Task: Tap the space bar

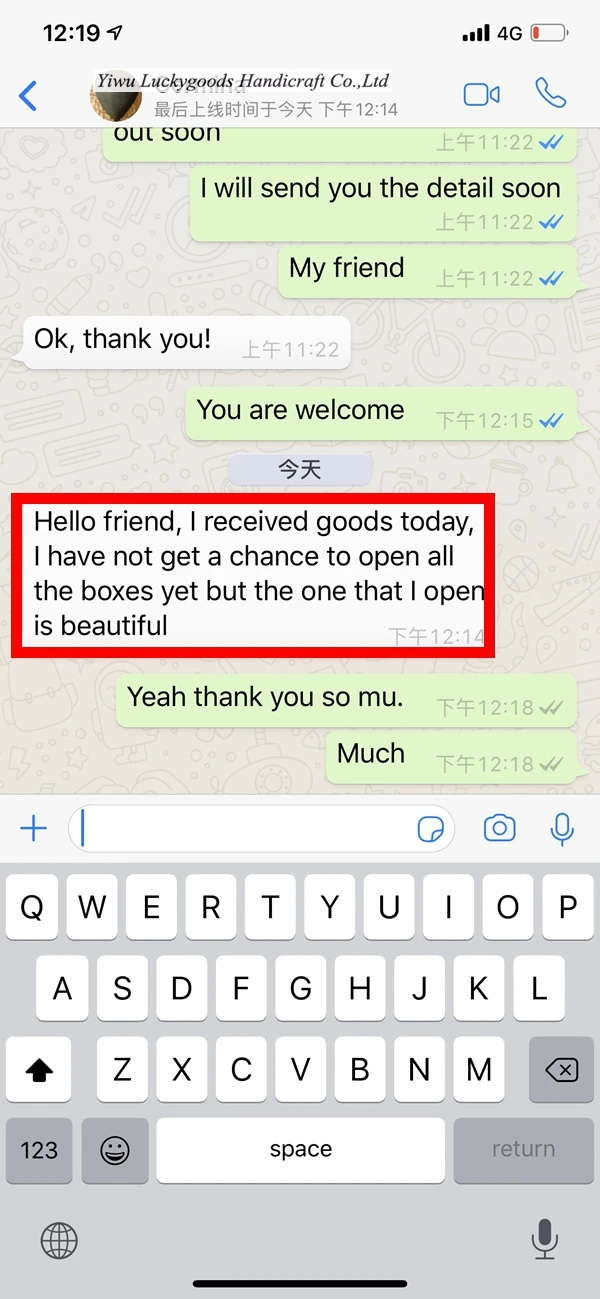Action: (300, 1150)
